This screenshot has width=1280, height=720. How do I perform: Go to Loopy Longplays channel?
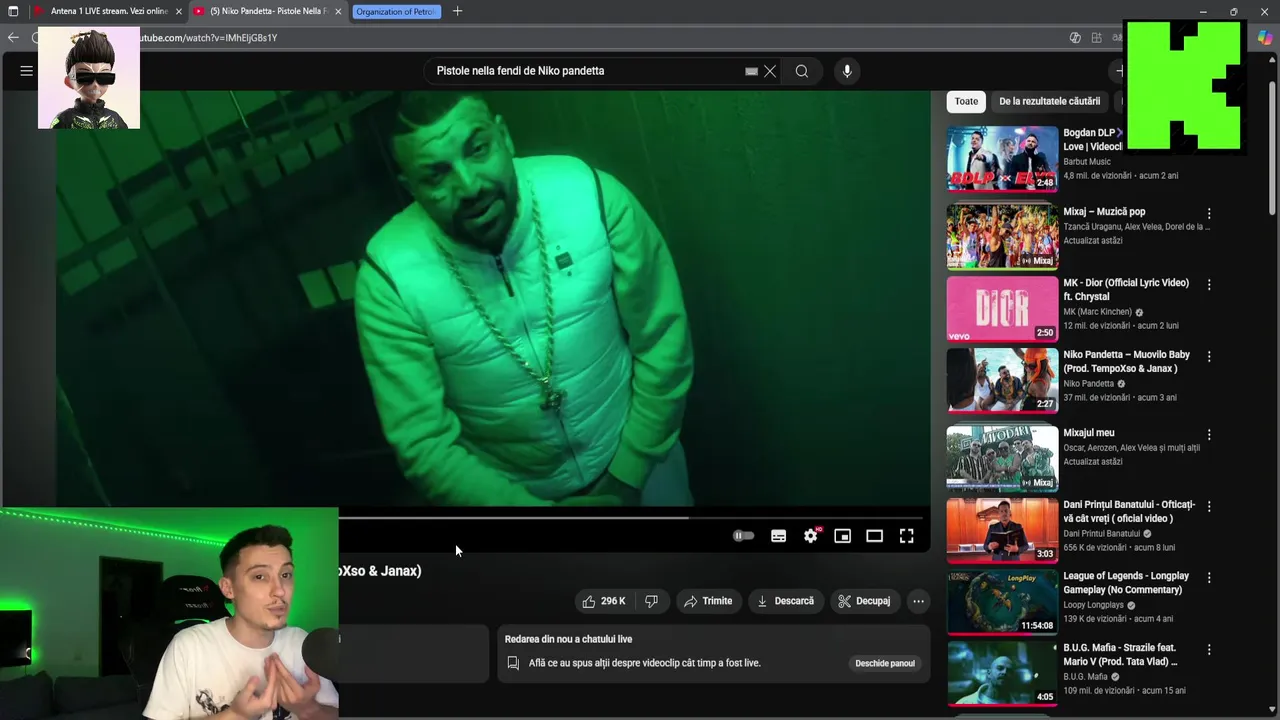click(1093, 605)
